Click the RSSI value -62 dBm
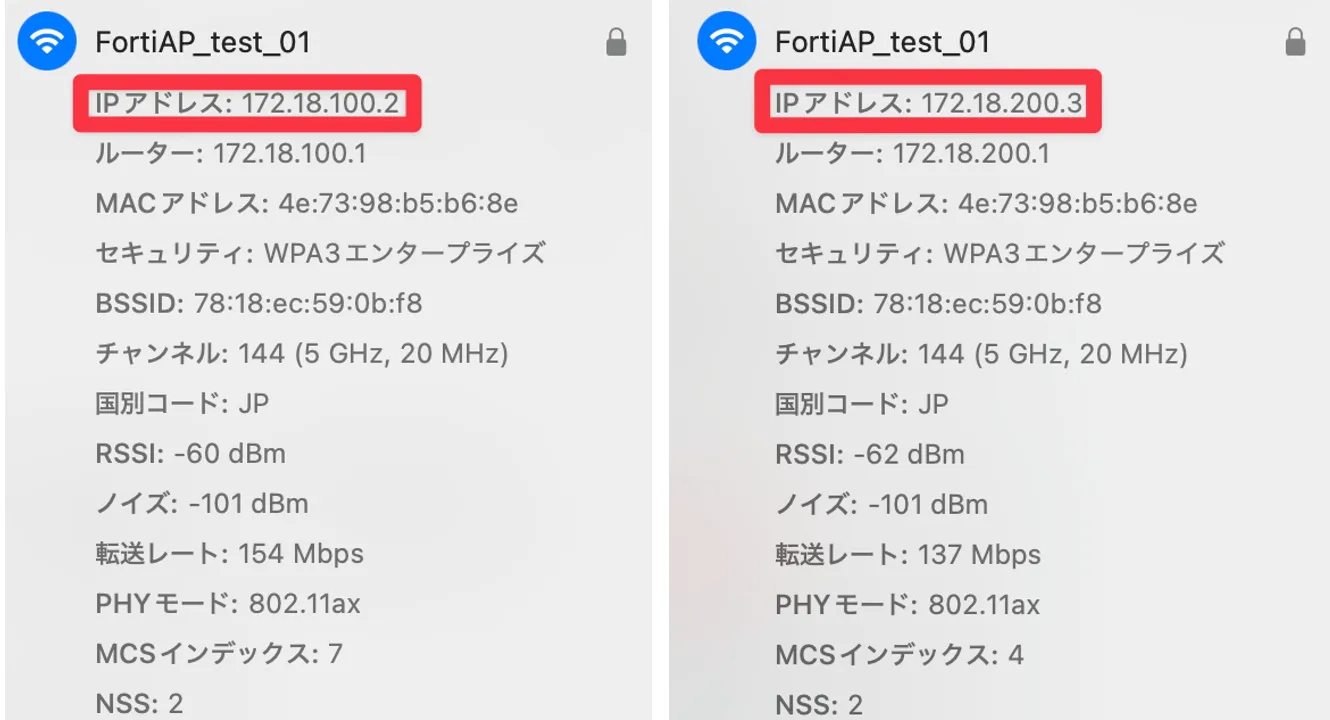Viewport: 1330px width, 720px height. (x=909, y=454)
